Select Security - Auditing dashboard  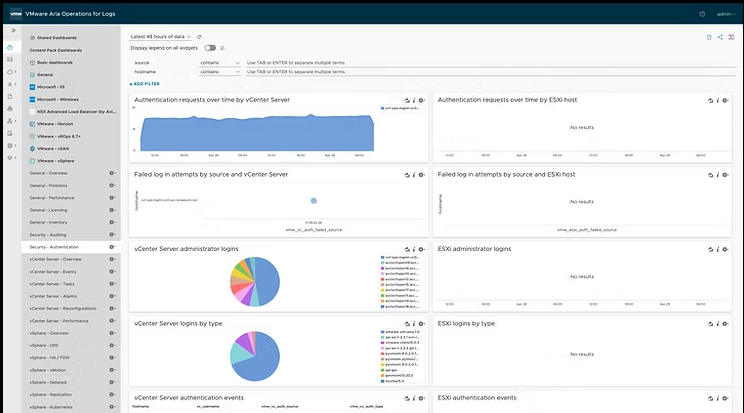tap(48, 235)
